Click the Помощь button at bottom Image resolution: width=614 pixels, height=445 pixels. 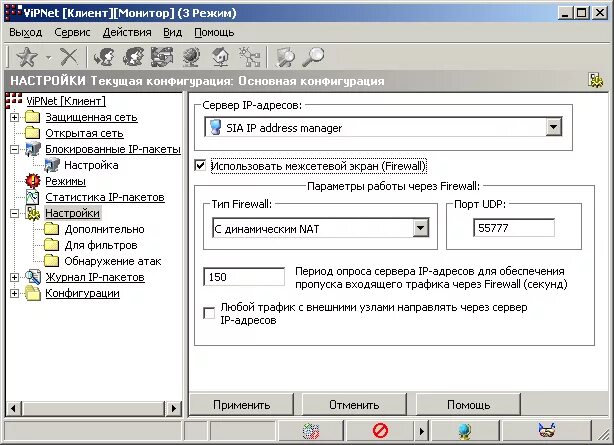(x=468, y=405)
